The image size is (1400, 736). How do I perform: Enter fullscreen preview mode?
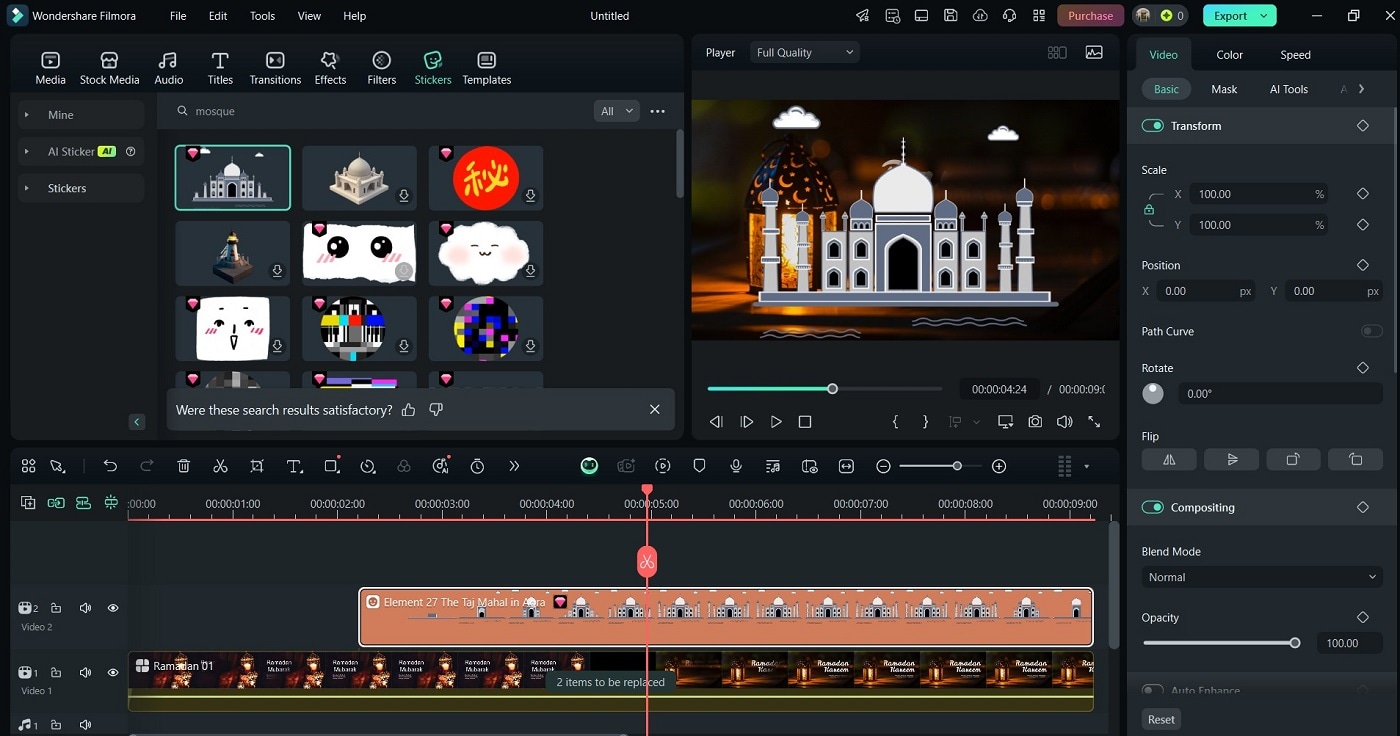tap(1094, 422)
